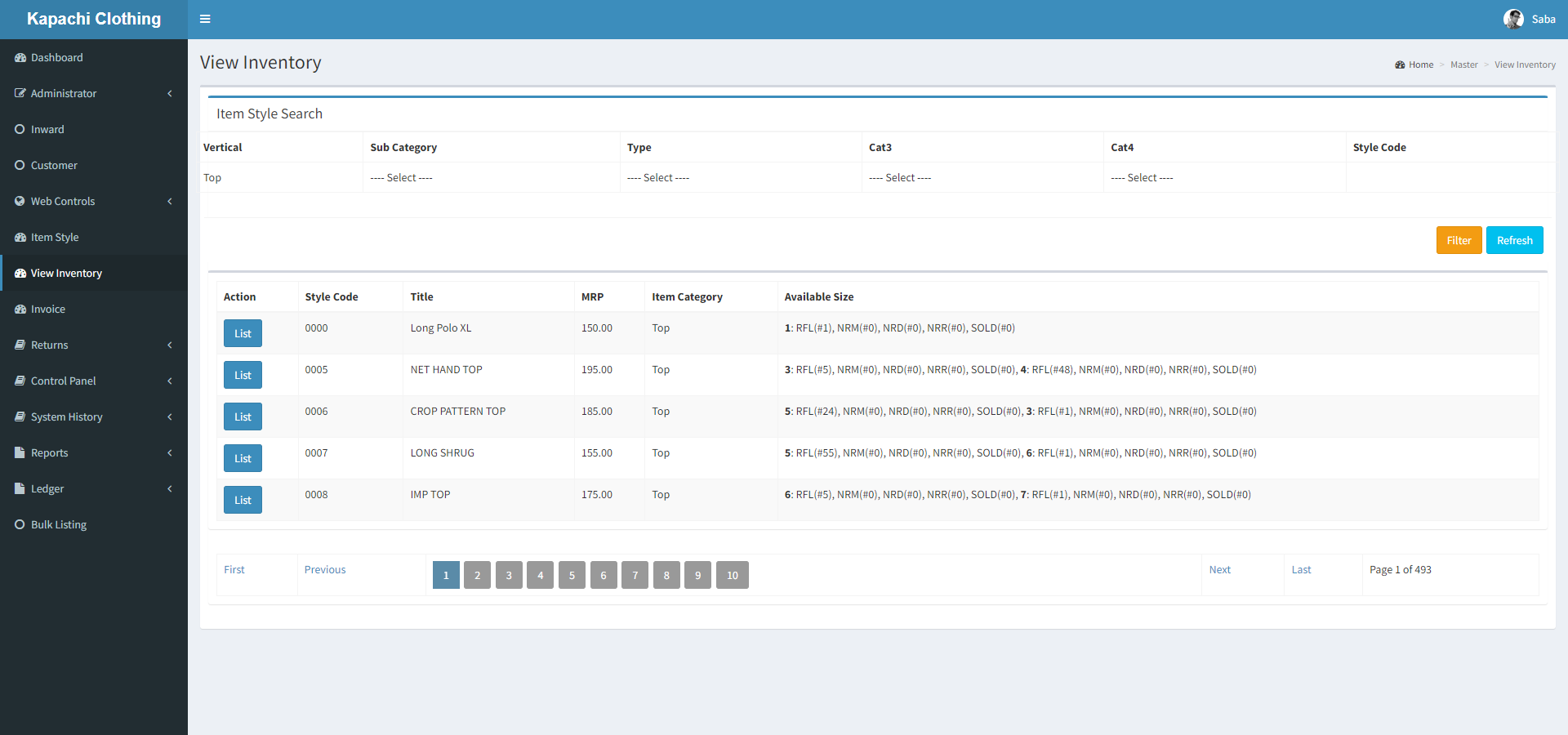Click List button for Long Polo XL

tap(243, 333)
